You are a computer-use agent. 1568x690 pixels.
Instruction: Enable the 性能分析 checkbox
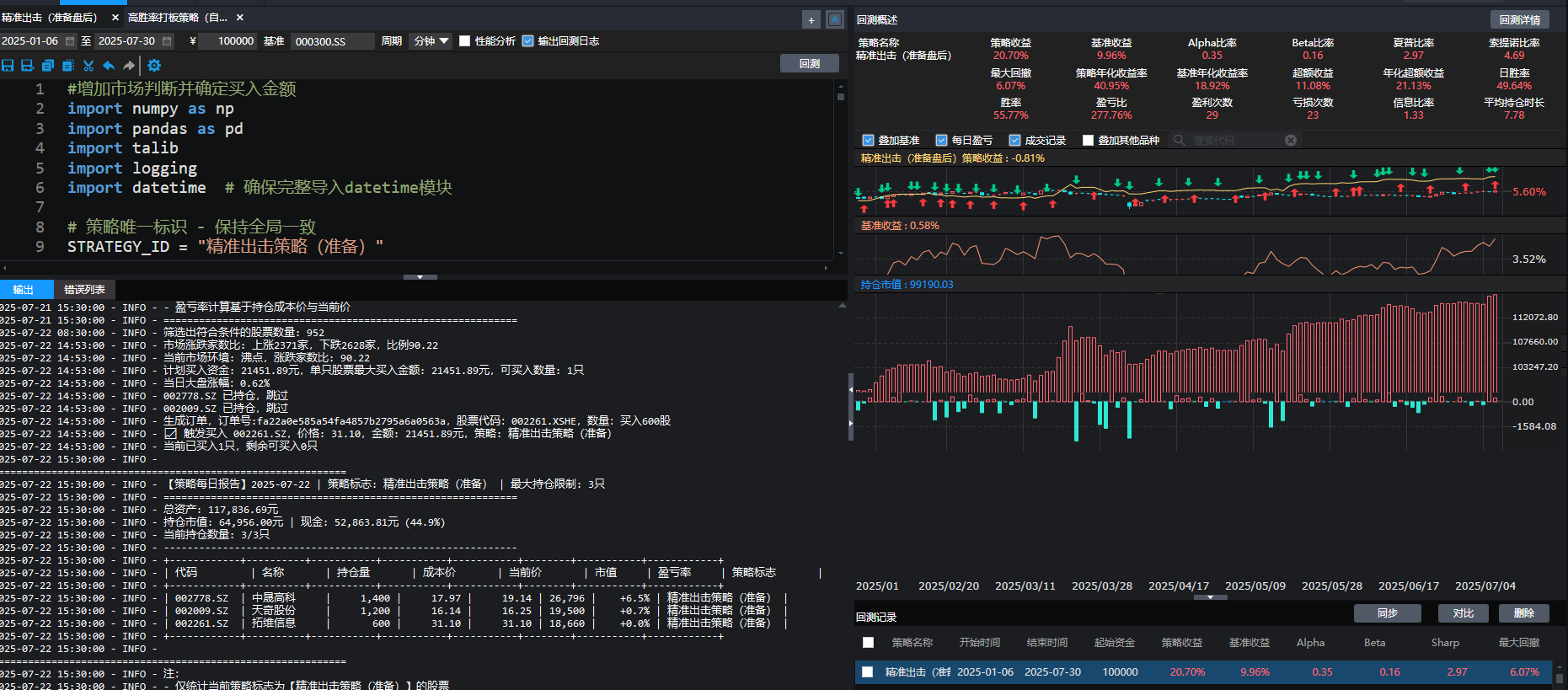click(464, 40)
